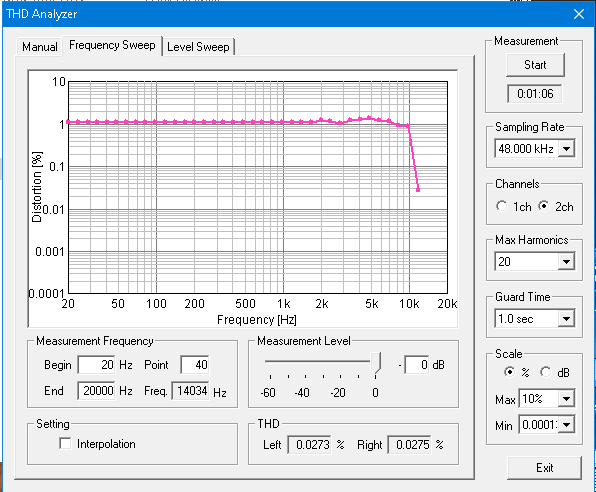This screenshot has width=596, height=492.
Task: Exit the THD Analyzer
Action: [x=544, y=468]
